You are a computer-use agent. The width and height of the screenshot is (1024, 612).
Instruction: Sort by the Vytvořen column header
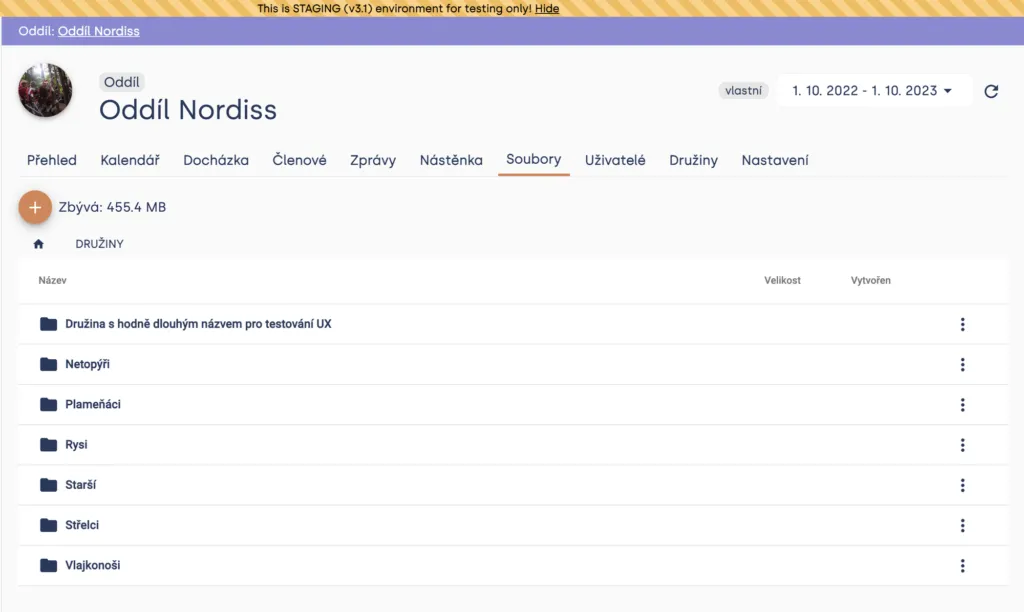[871, 280]
